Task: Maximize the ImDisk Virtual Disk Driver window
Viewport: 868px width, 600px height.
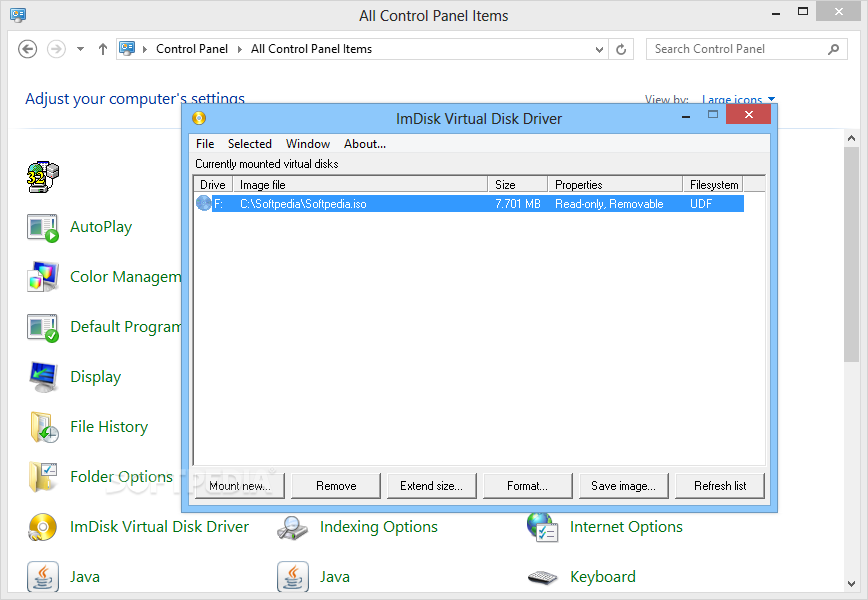Action: click(713, 115)
